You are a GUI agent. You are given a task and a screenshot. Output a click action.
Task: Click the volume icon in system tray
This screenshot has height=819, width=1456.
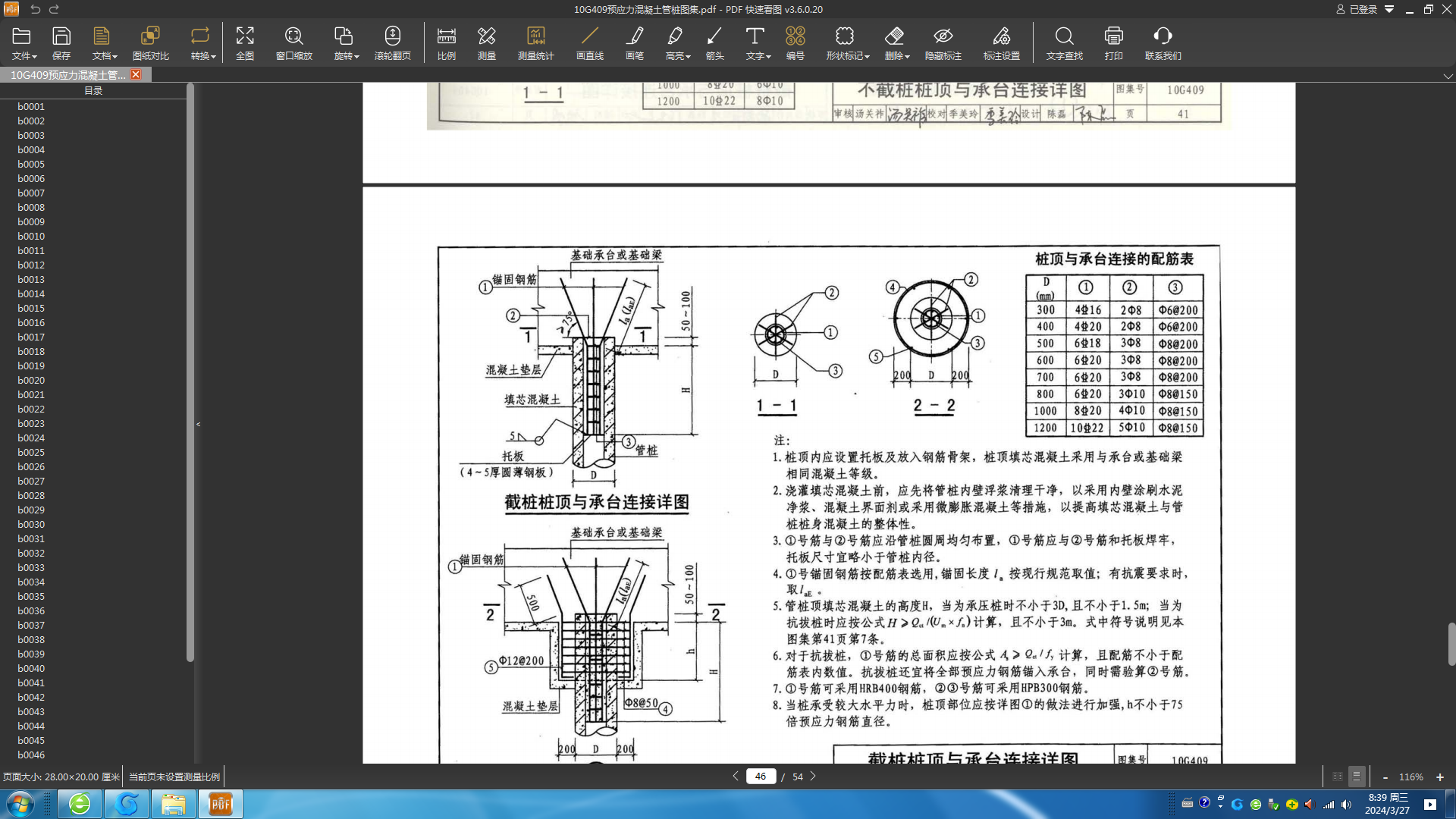pyautogui.click(x=1347, y=805)
